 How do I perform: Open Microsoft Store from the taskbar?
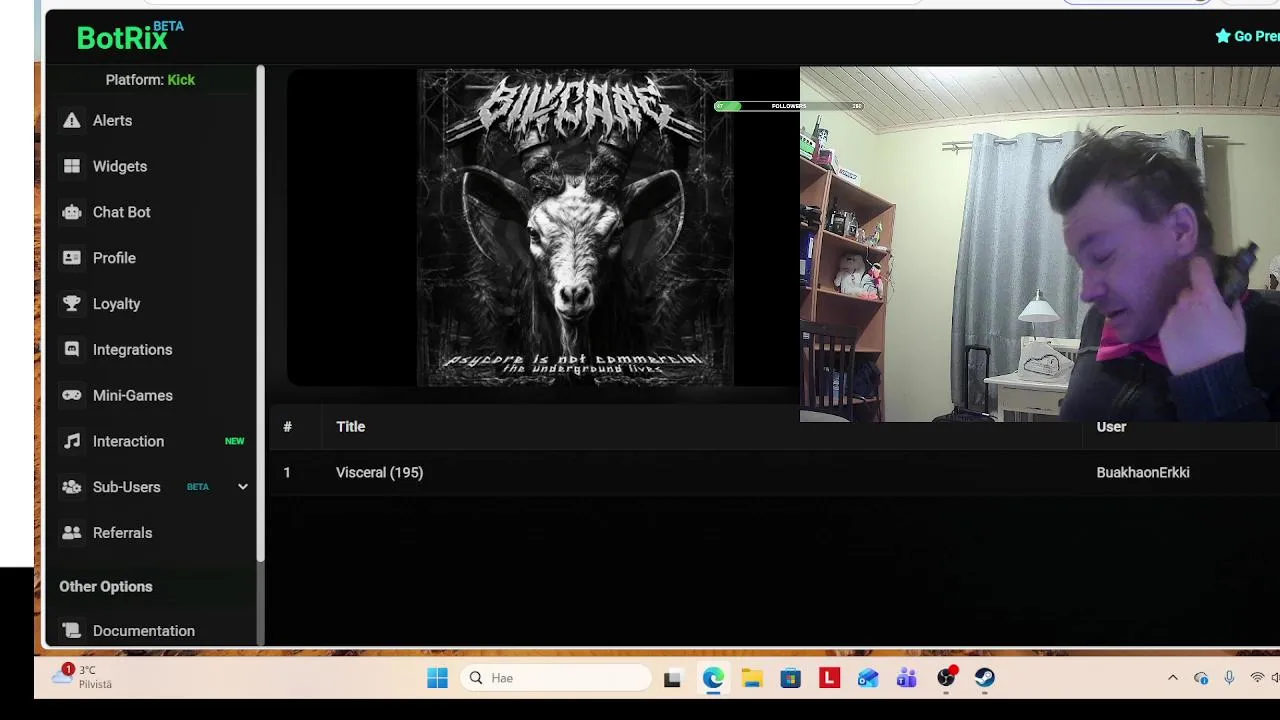pos(791,678)
